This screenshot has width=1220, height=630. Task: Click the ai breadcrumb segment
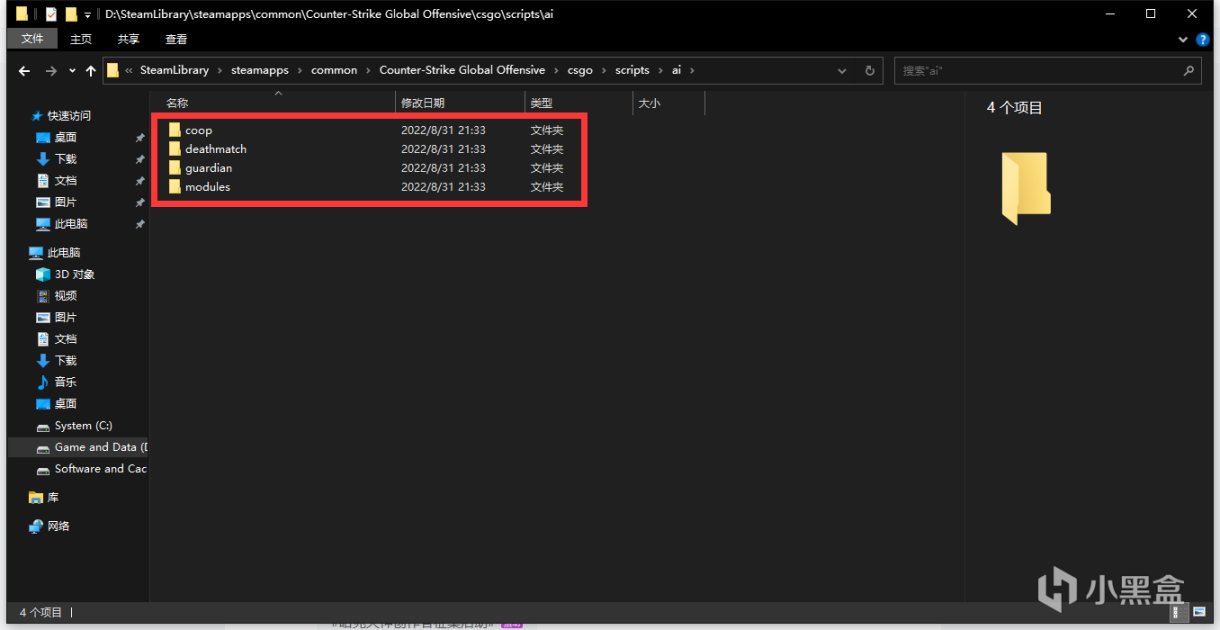pos(677,71)
